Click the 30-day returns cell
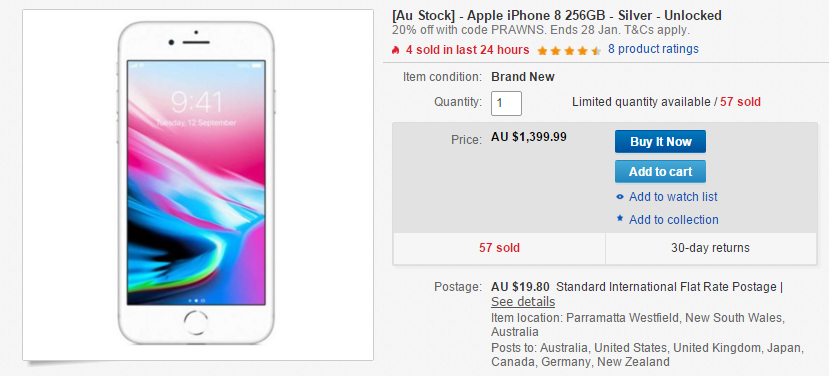Screen dimensions: 829x376 coord(711,248)
